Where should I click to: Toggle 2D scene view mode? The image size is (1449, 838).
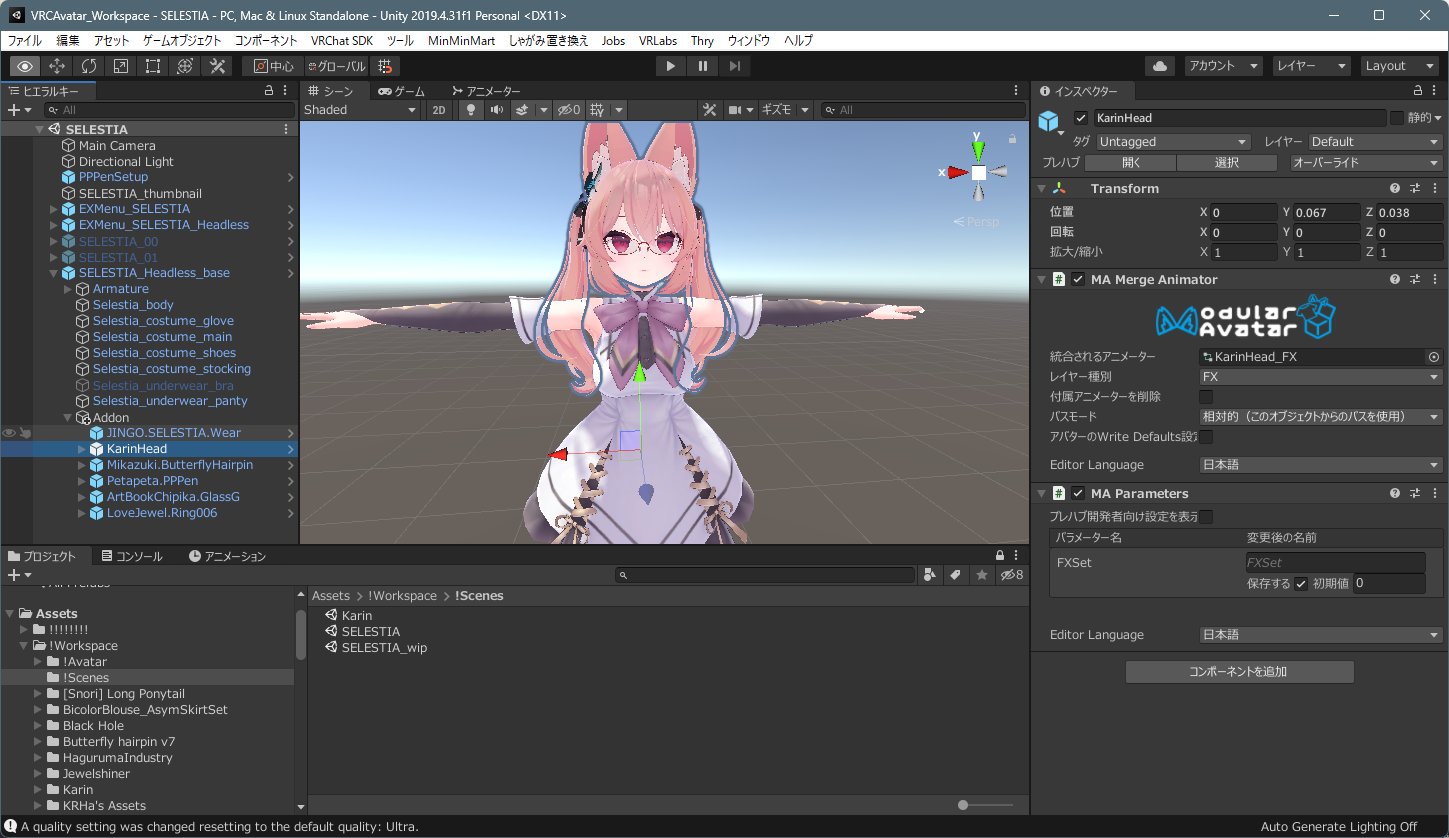point(439,110)
